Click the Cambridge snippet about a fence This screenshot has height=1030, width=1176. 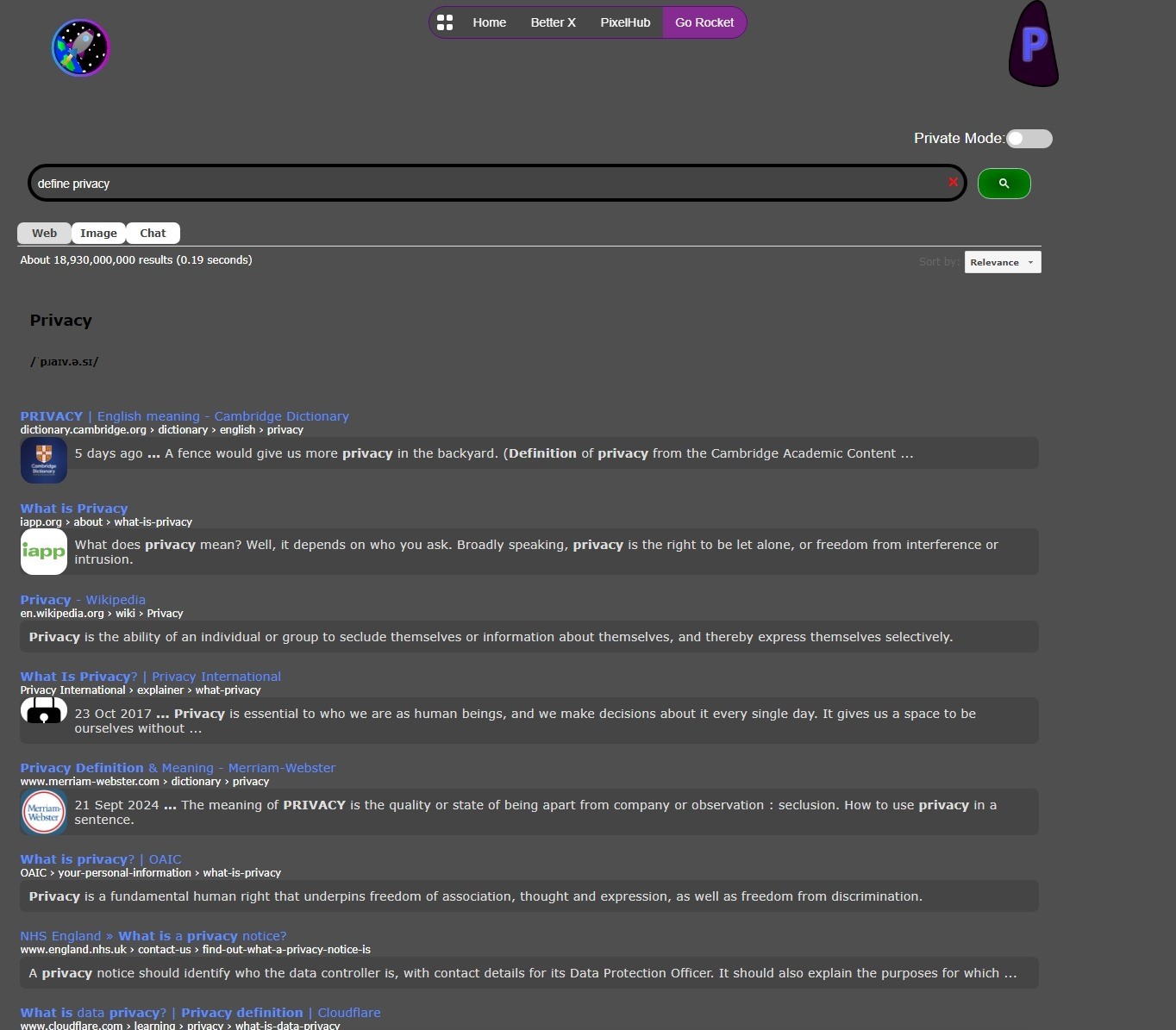tap(494, 453)
